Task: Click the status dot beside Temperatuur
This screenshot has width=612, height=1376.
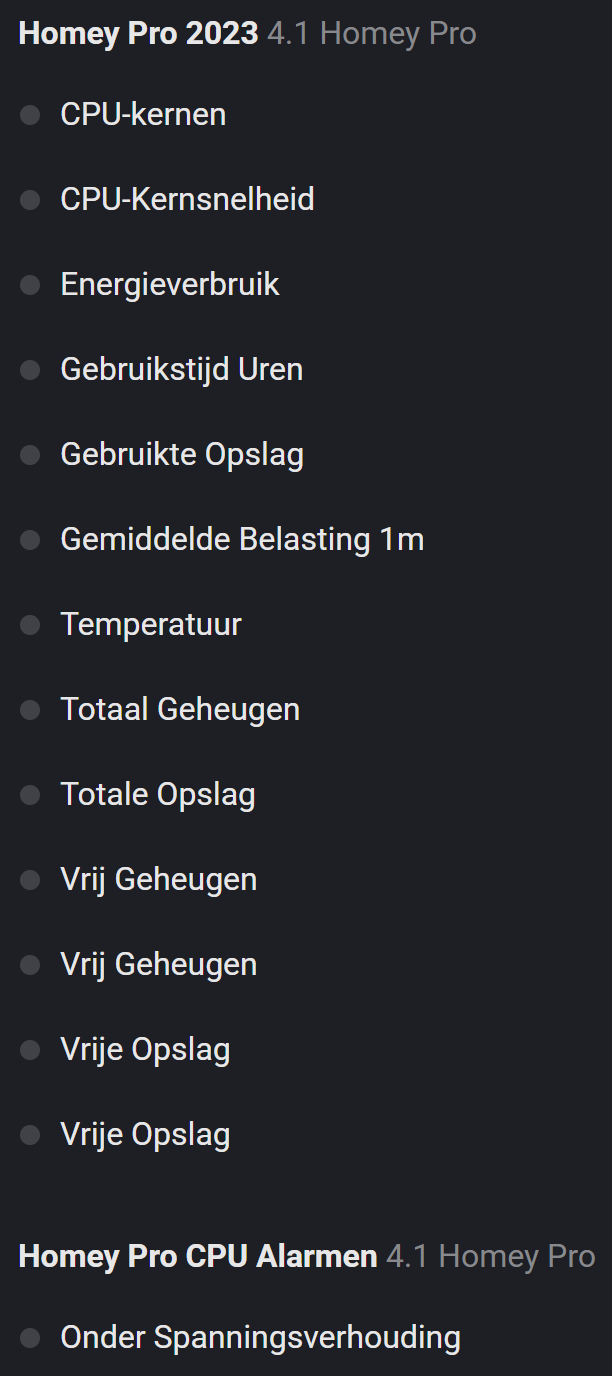Action: pyautogui.click(x=30, y=625)
